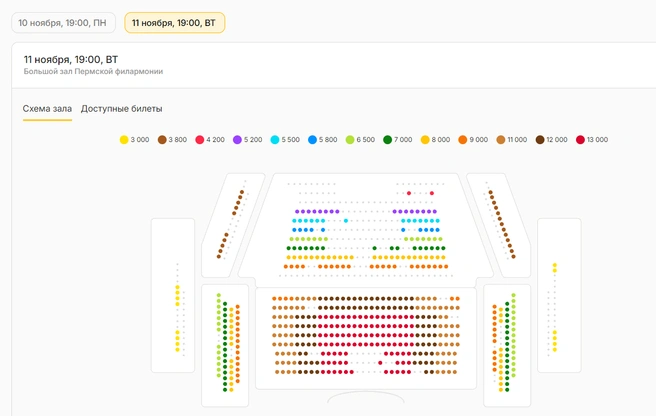Click the cyan 5 500 price swatch
656x416 pixels.
[x=275, y=140]
